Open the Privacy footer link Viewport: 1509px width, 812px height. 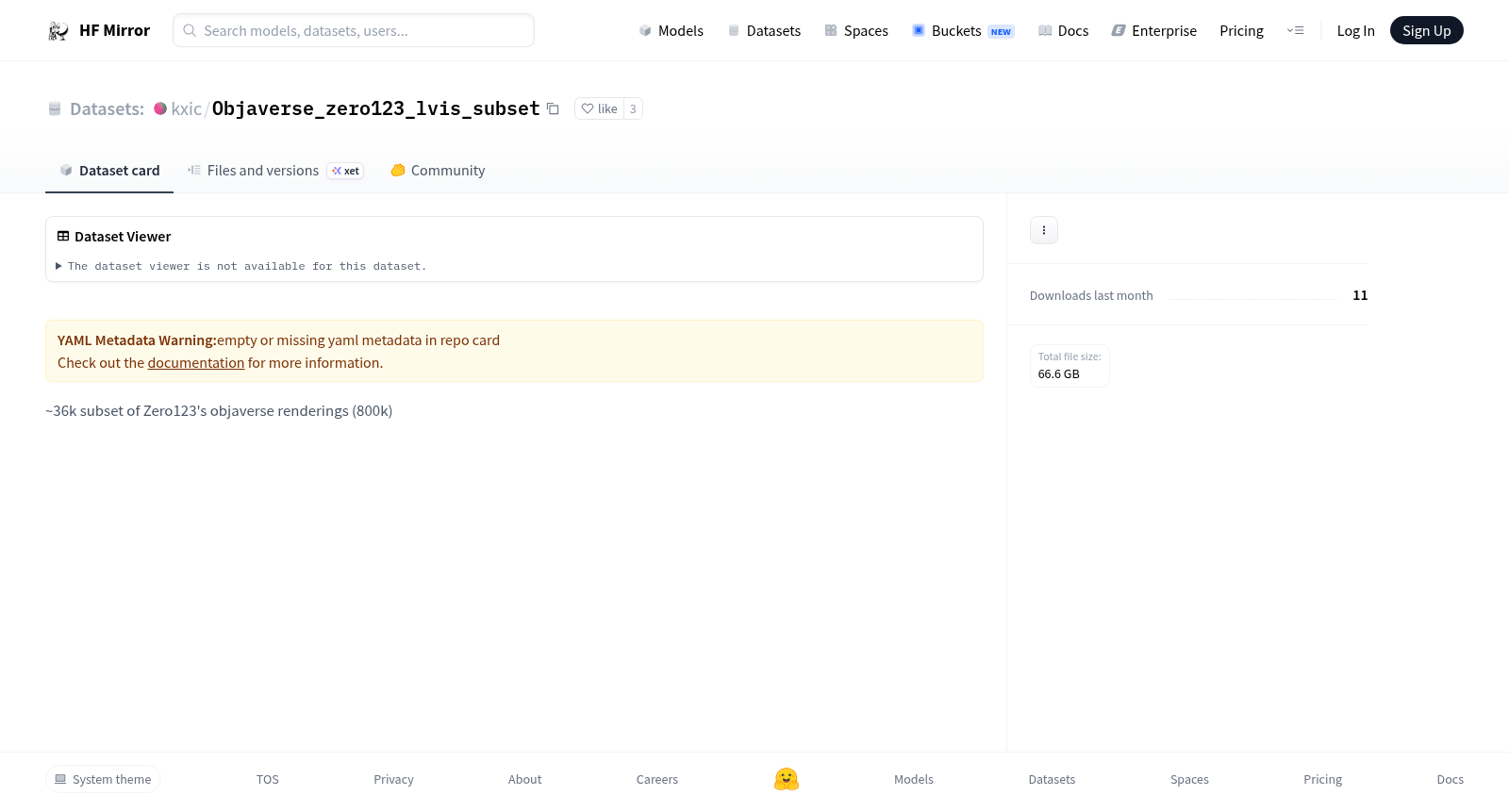point(393,780)
